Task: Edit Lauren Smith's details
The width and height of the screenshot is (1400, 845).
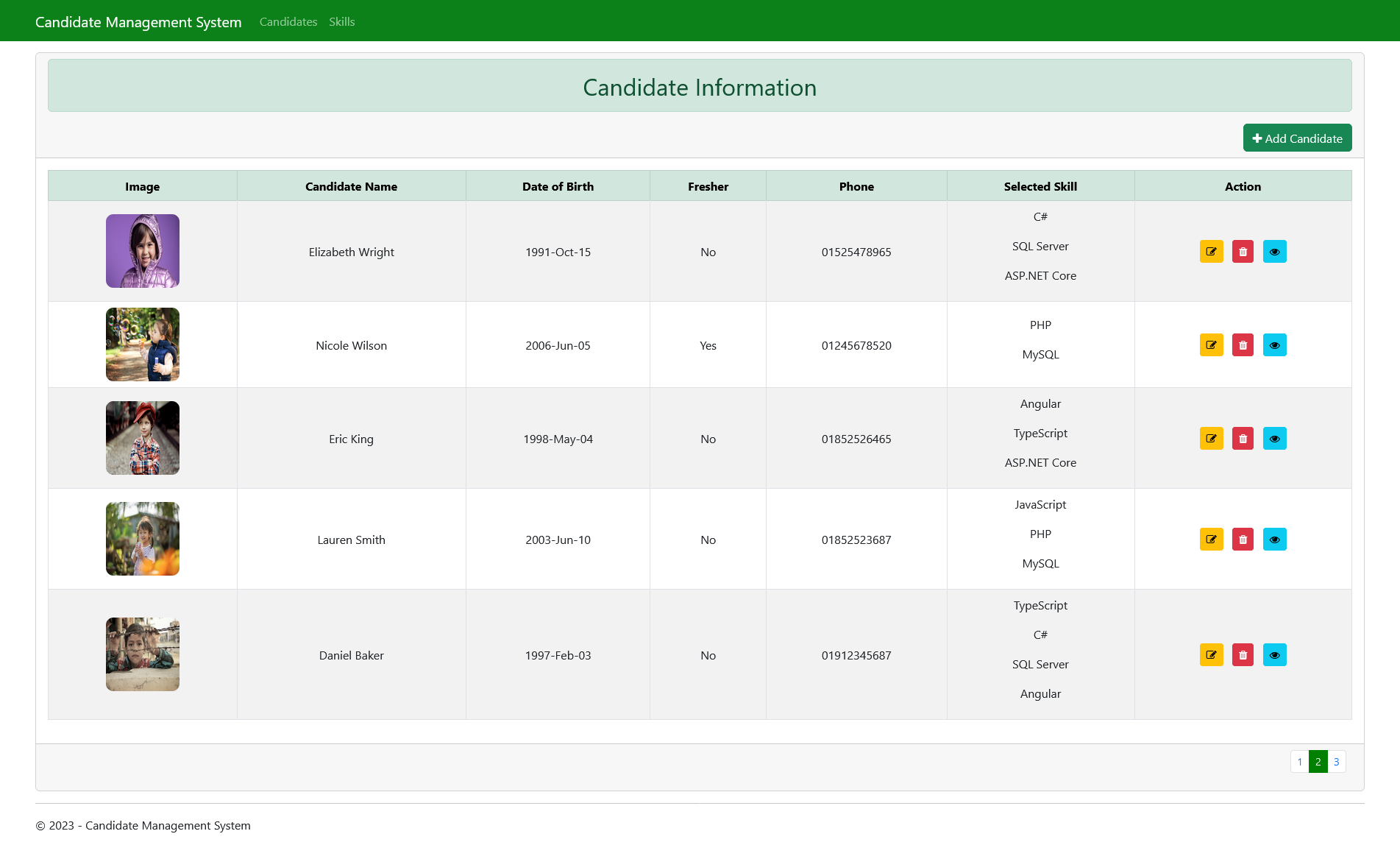Action: tap(1211, 539)
